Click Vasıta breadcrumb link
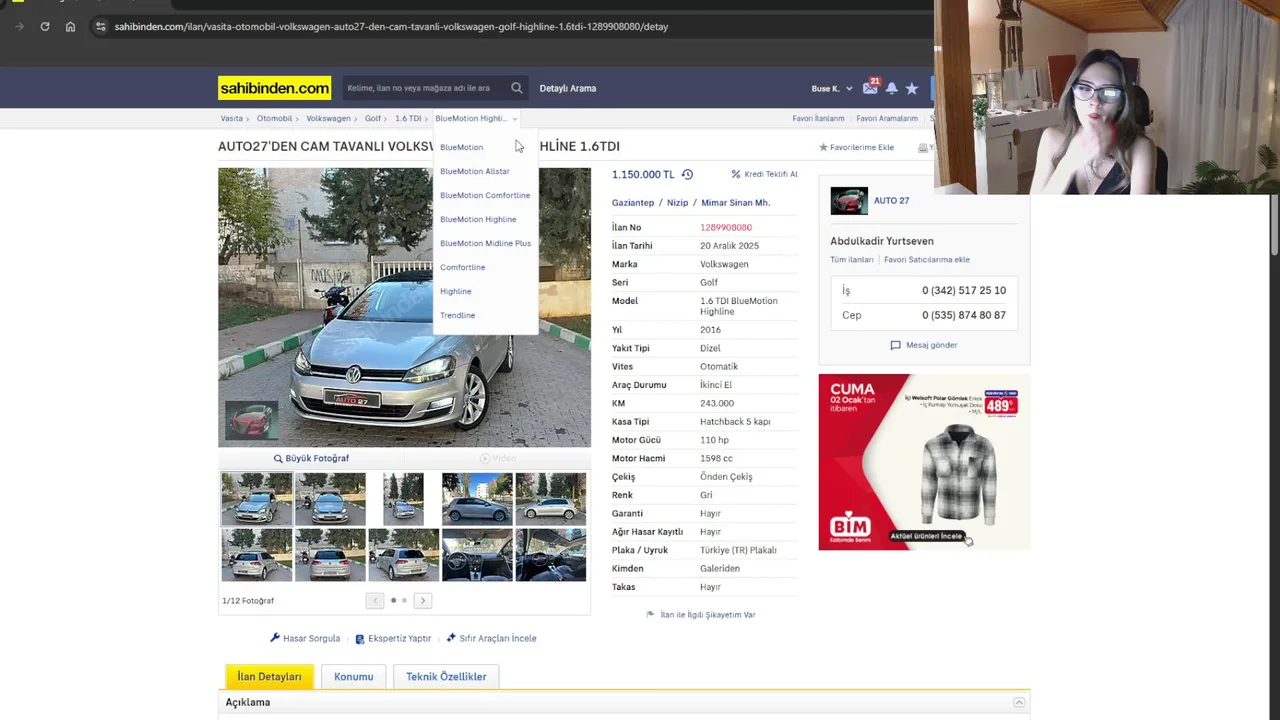Viewport: 1280px width, 720px height. pos(231,118)
